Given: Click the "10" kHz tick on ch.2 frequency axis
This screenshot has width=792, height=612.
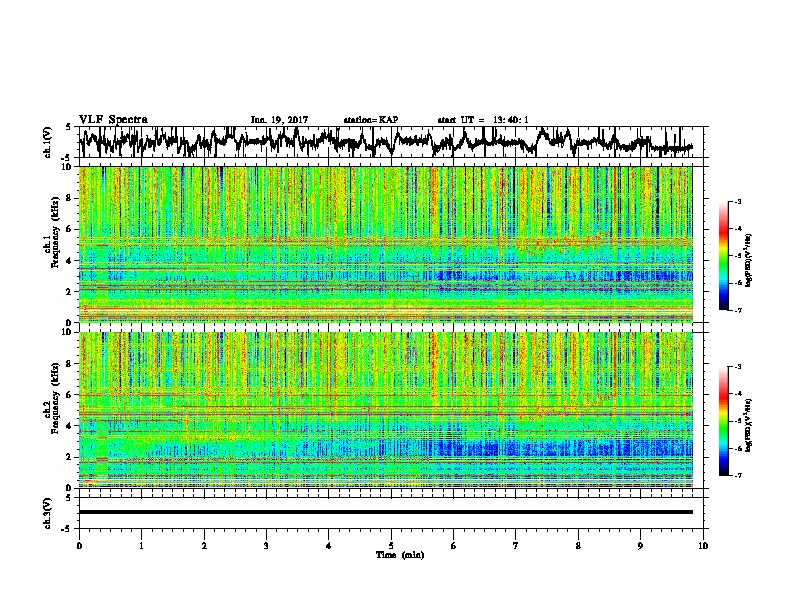Looking at the screenshot, I should [68, 332].
